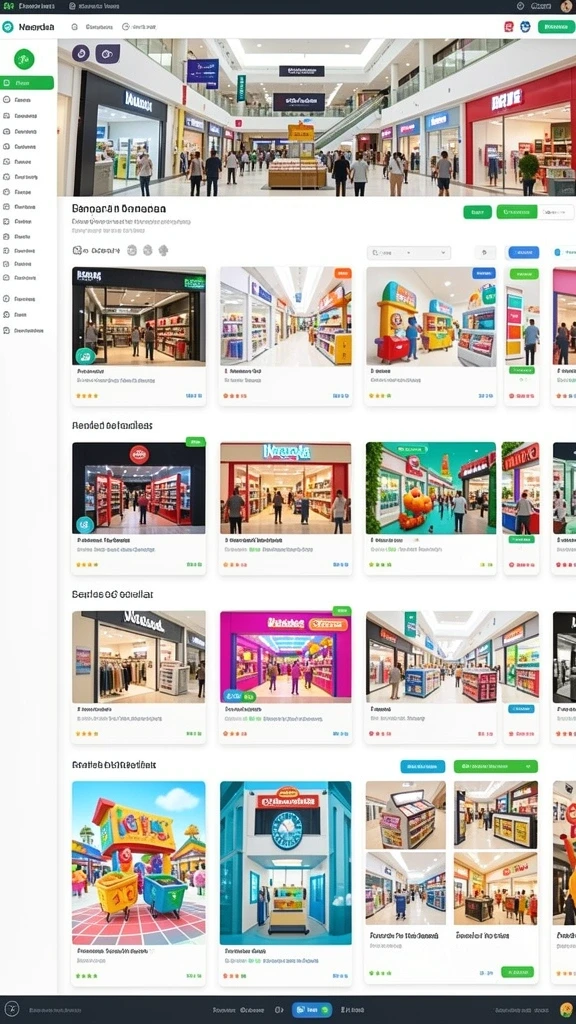This screenshot has height=1024, width=576.
Task: Open the gray dropdown in the filter row
Action: pos(409,253)
